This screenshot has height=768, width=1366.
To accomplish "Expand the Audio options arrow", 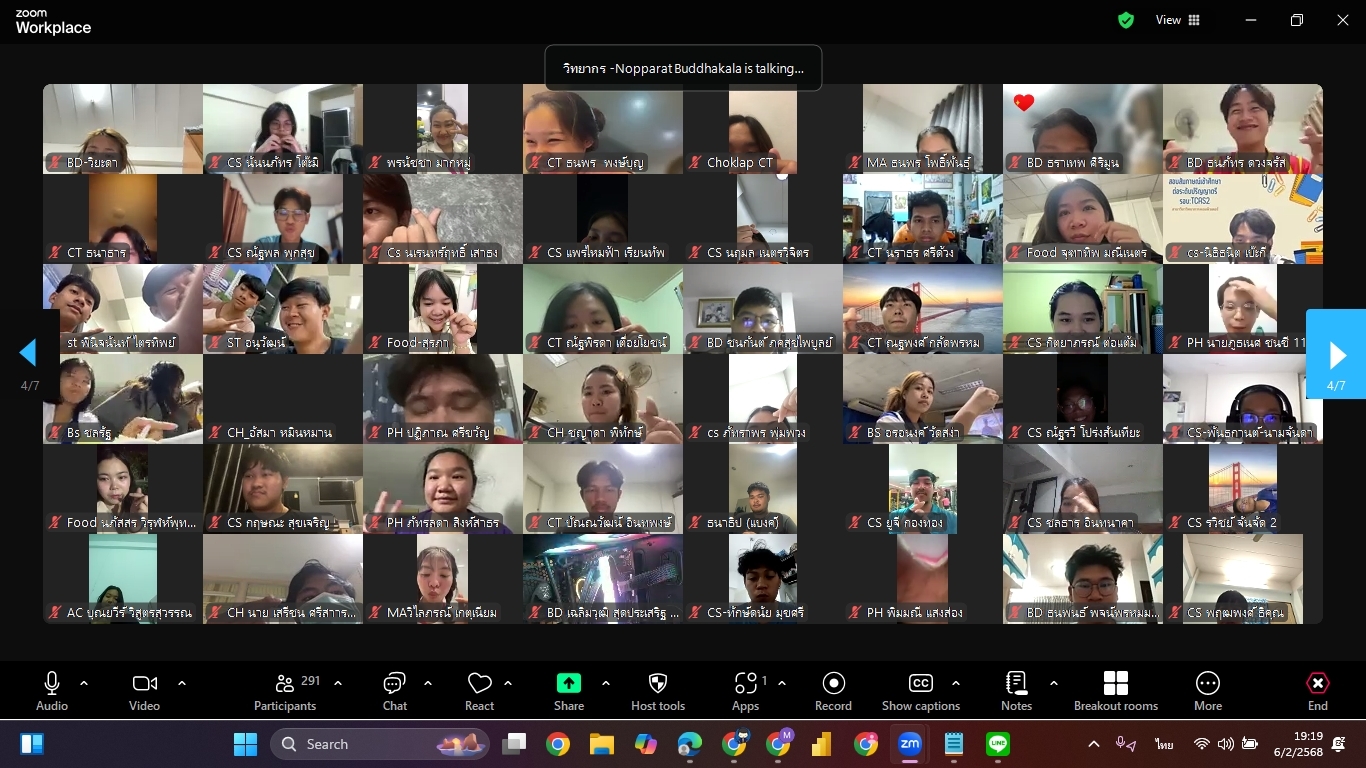I will pos(84,683).
